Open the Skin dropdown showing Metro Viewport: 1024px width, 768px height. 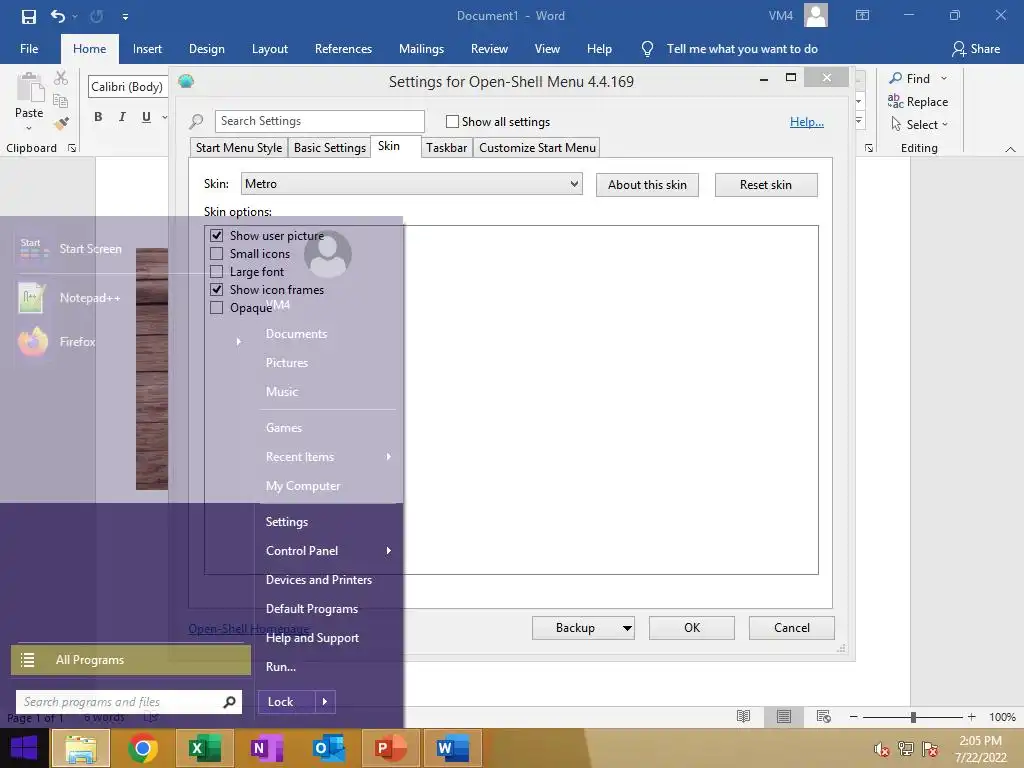[x=411, y=184]
